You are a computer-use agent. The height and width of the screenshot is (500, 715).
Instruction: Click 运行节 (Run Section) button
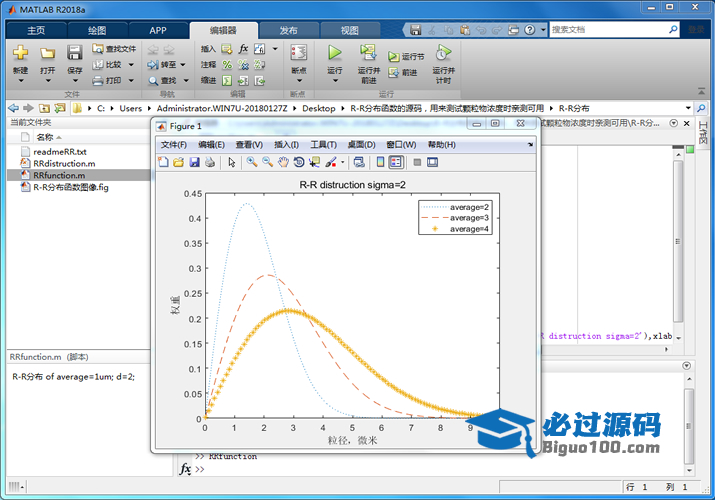tap(406, 57)
